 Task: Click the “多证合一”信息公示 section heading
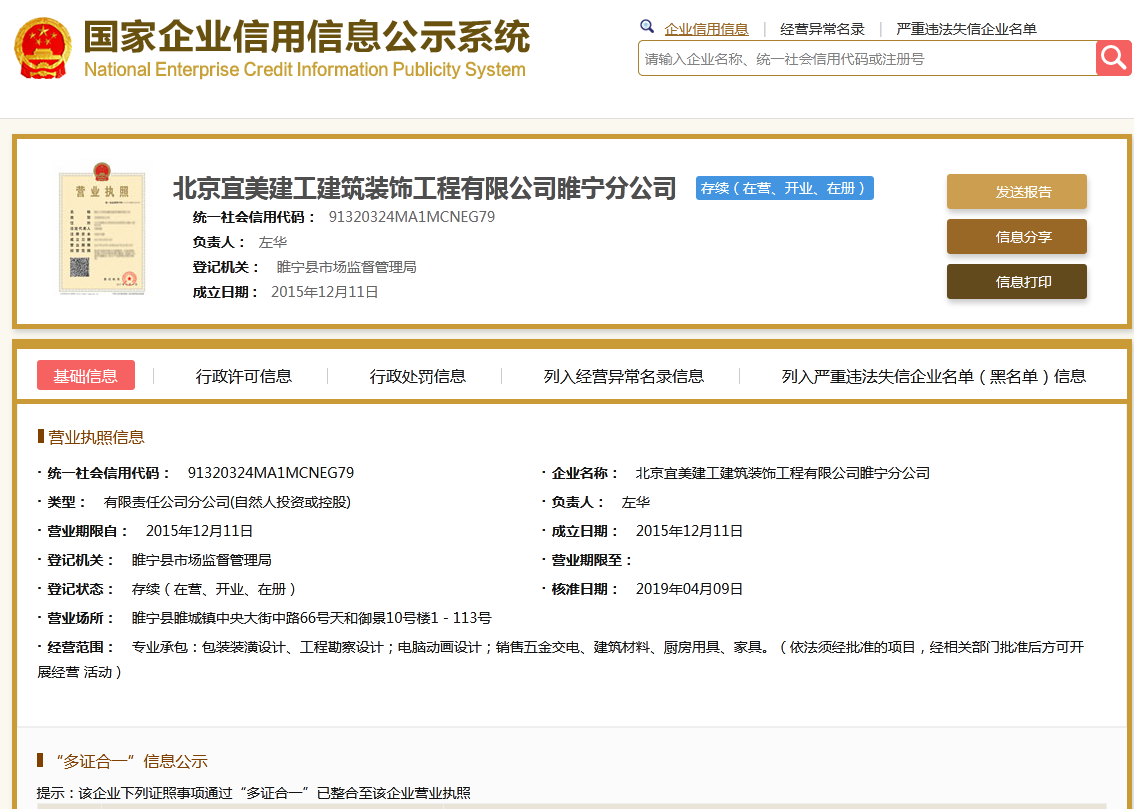click(x=131, y=761)
